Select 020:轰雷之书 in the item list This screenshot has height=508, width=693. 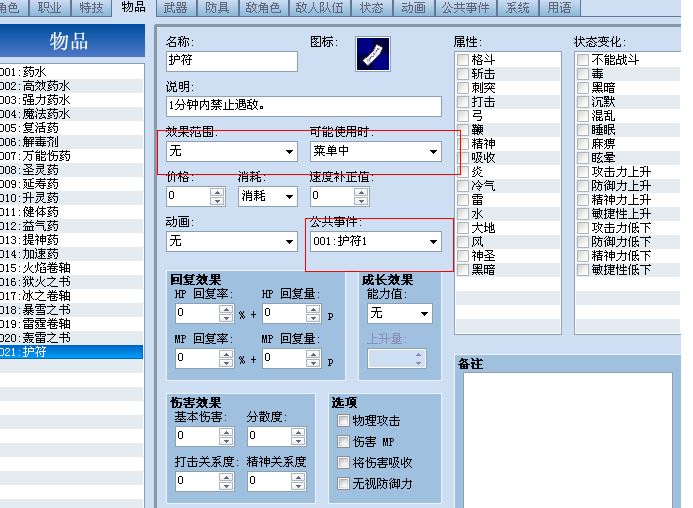pos(72,338)
